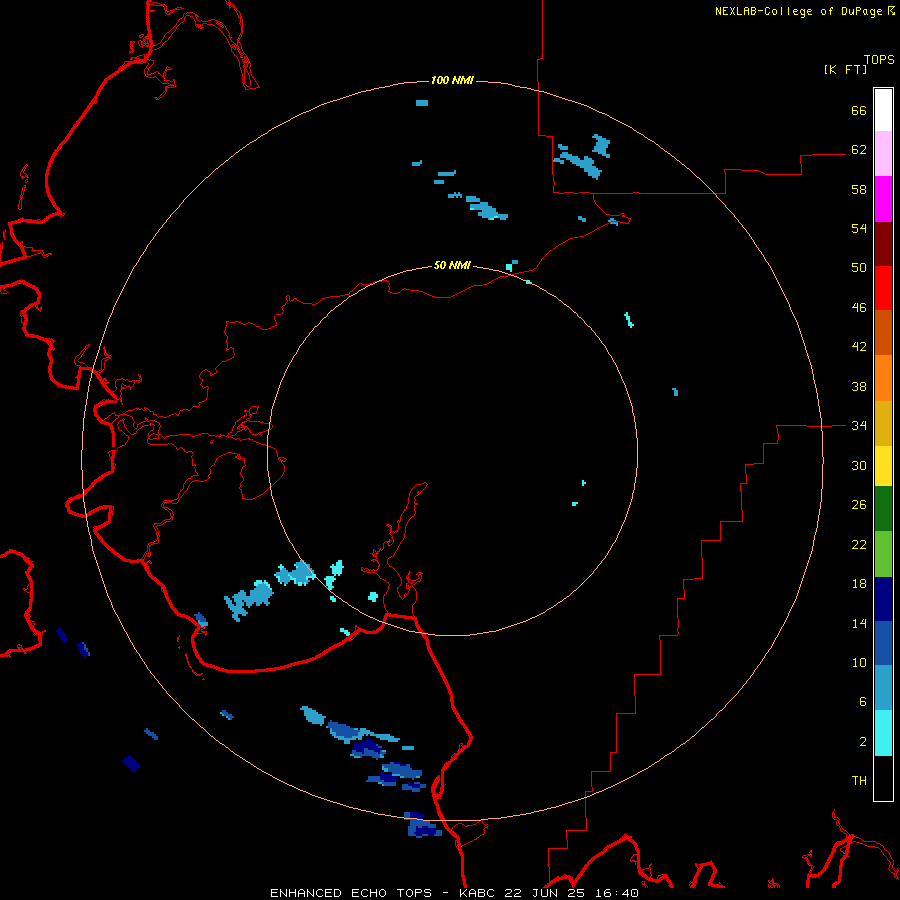Click the black TH swatch in the legend
Screen dimensions: 900x900
coord(883,778)
